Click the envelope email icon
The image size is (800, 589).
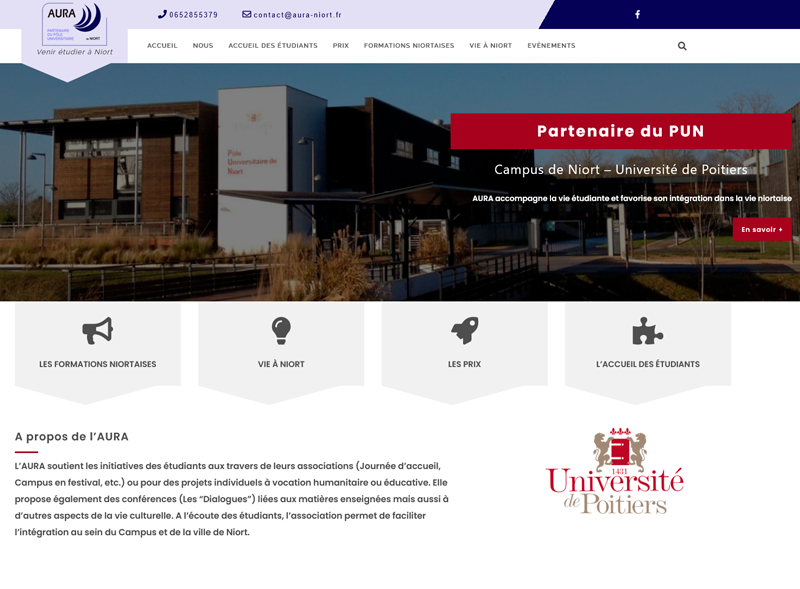[x=246, y=14]
